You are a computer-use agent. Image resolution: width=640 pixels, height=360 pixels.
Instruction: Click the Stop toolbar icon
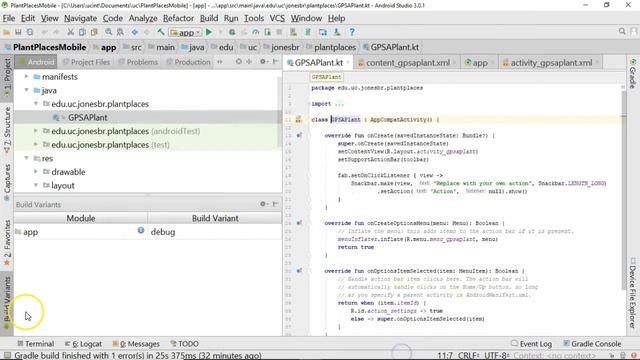pyautogui.click(x=280, y=32)
